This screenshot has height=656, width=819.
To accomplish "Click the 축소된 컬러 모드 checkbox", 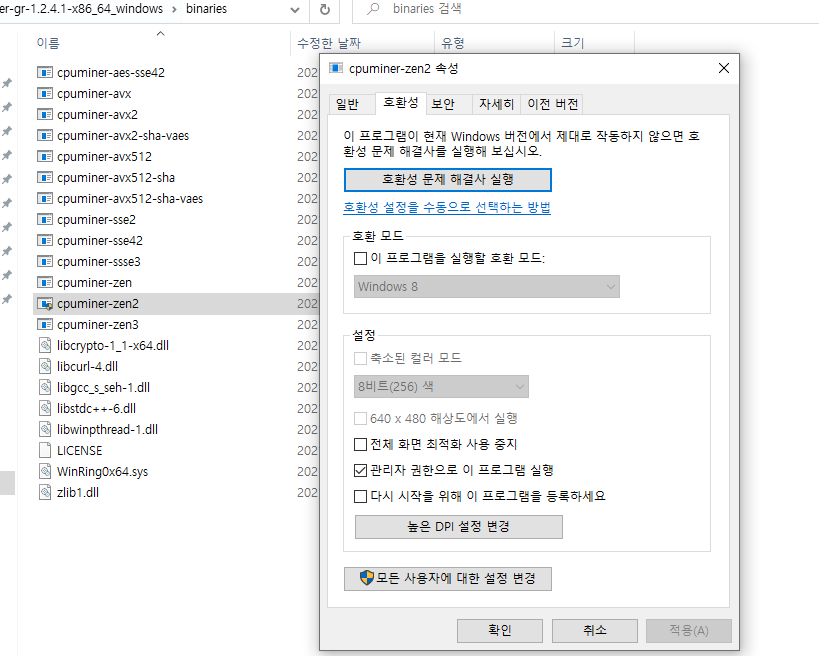I will (x=360, y=358).
